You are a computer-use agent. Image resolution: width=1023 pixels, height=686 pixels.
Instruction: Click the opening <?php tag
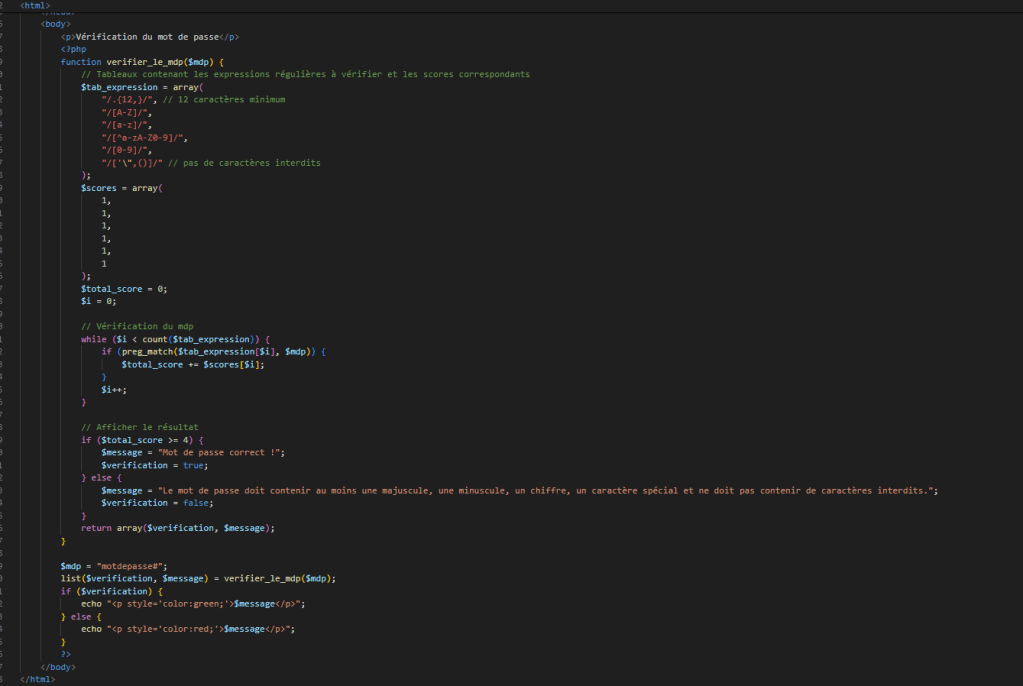[x=73, y=49]
